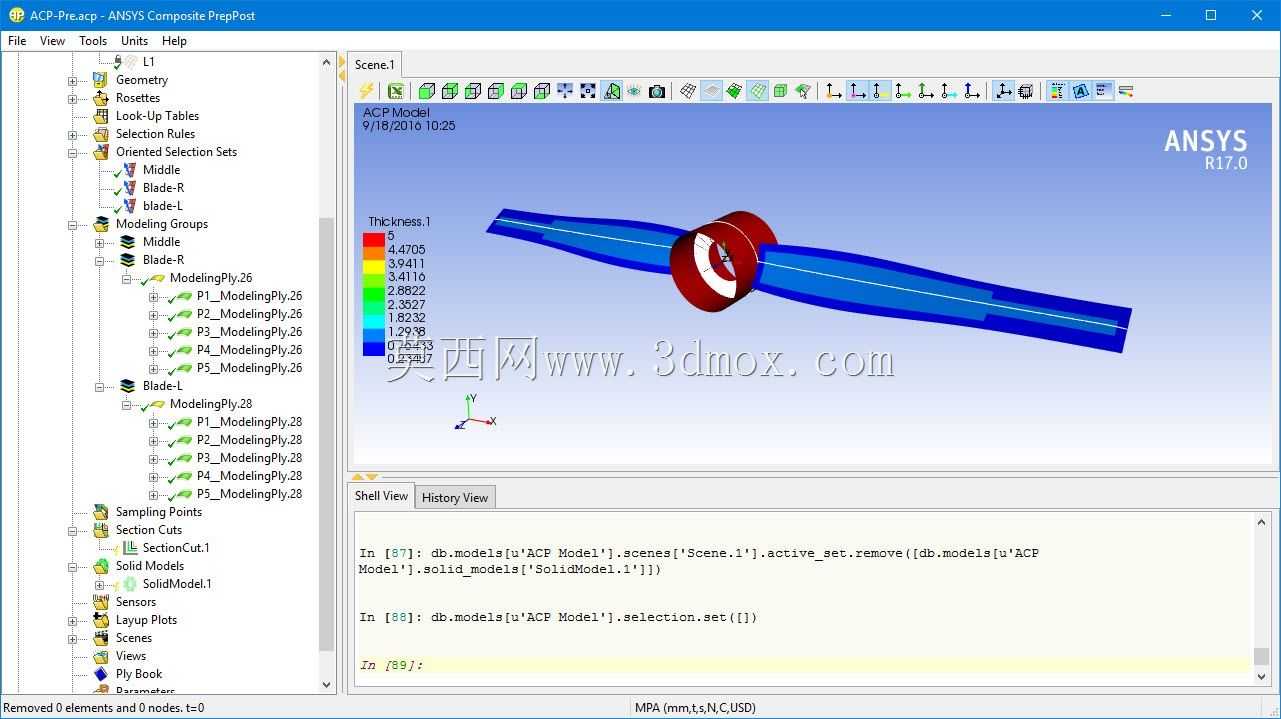Toggle the mesh wireframe display icon
Image resolution: width=1281 pixels, height=719 pixels.
(x=688, y=91)
